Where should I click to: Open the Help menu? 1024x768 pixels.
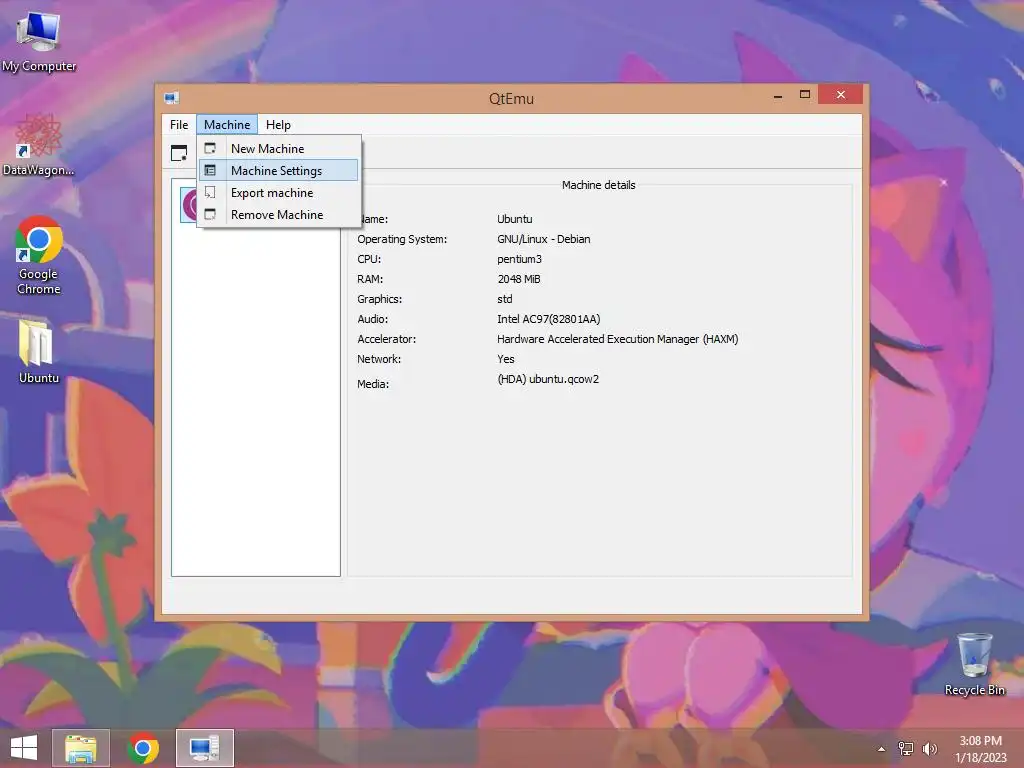pos(278,125)
